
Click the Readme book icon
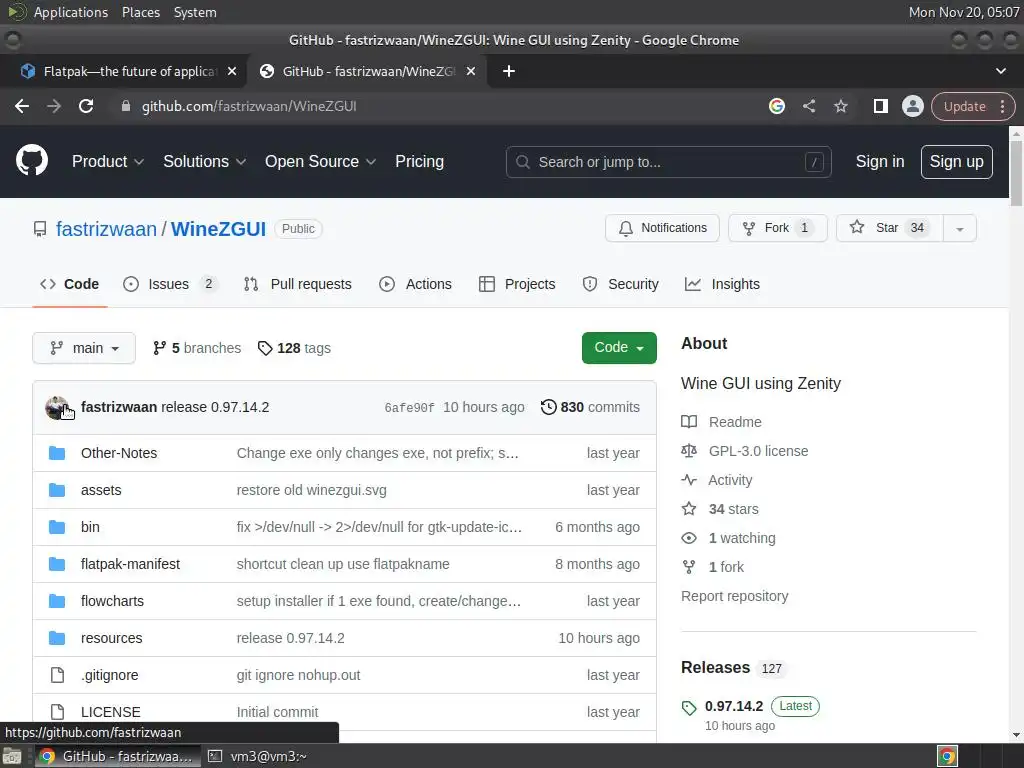(689, 422)
